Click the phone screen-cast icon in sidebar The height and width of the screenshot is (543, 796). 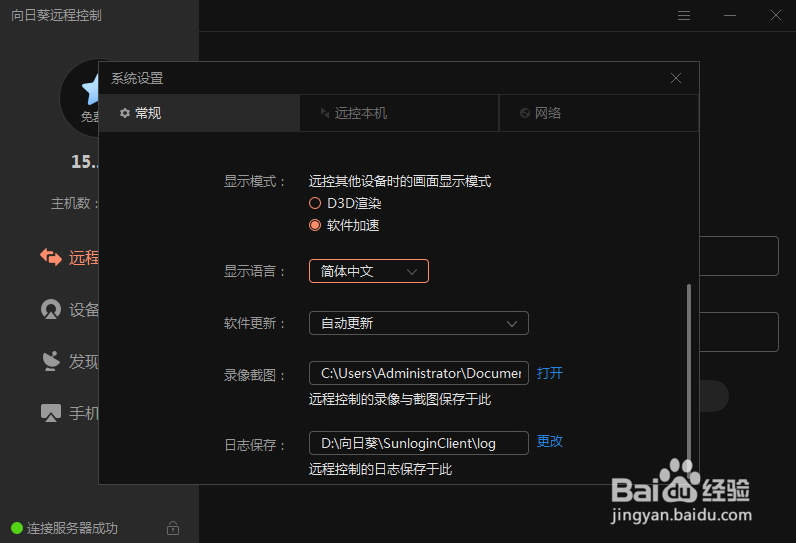pyautogui.click(x=51, y=413)
